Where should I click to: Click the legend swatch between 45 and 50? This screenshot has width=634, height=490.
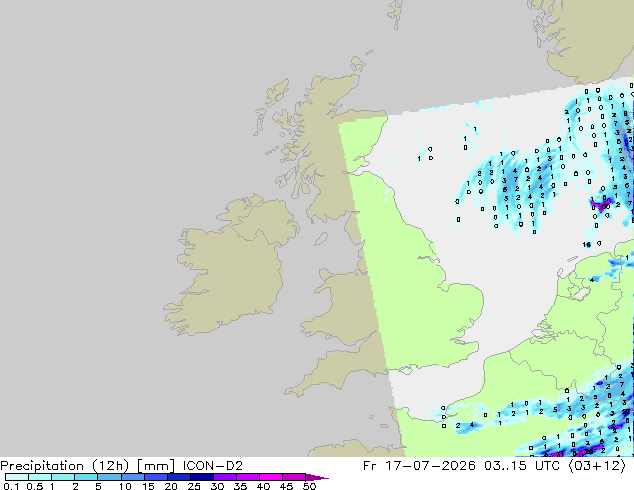(x=294, y=477)
